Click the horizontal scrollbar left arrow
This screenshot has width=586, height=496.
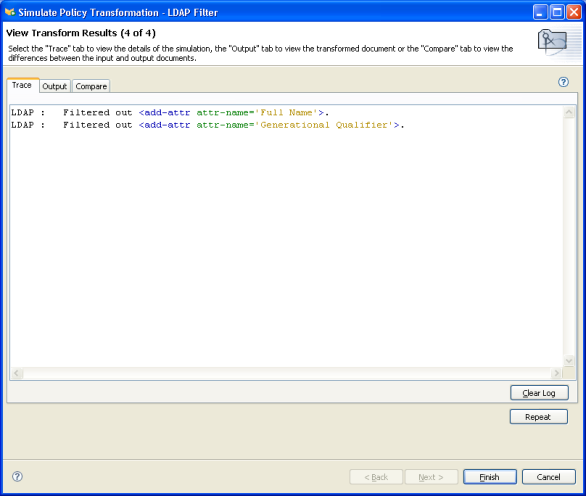tap(16, 373)
